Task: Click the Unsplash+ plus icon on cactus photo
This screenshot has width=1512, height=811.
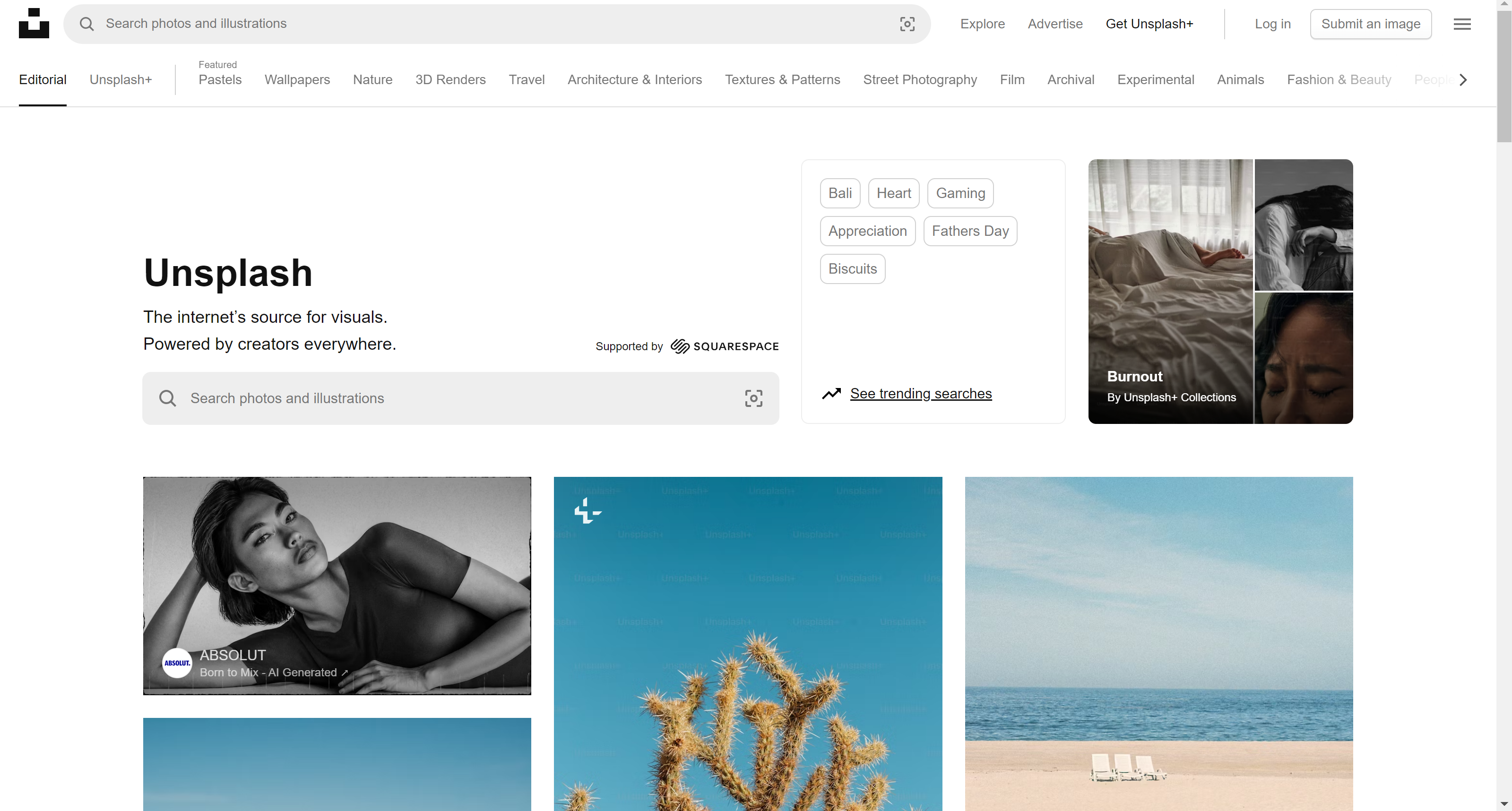Action: pyautogui.click(x=588, y=511)
